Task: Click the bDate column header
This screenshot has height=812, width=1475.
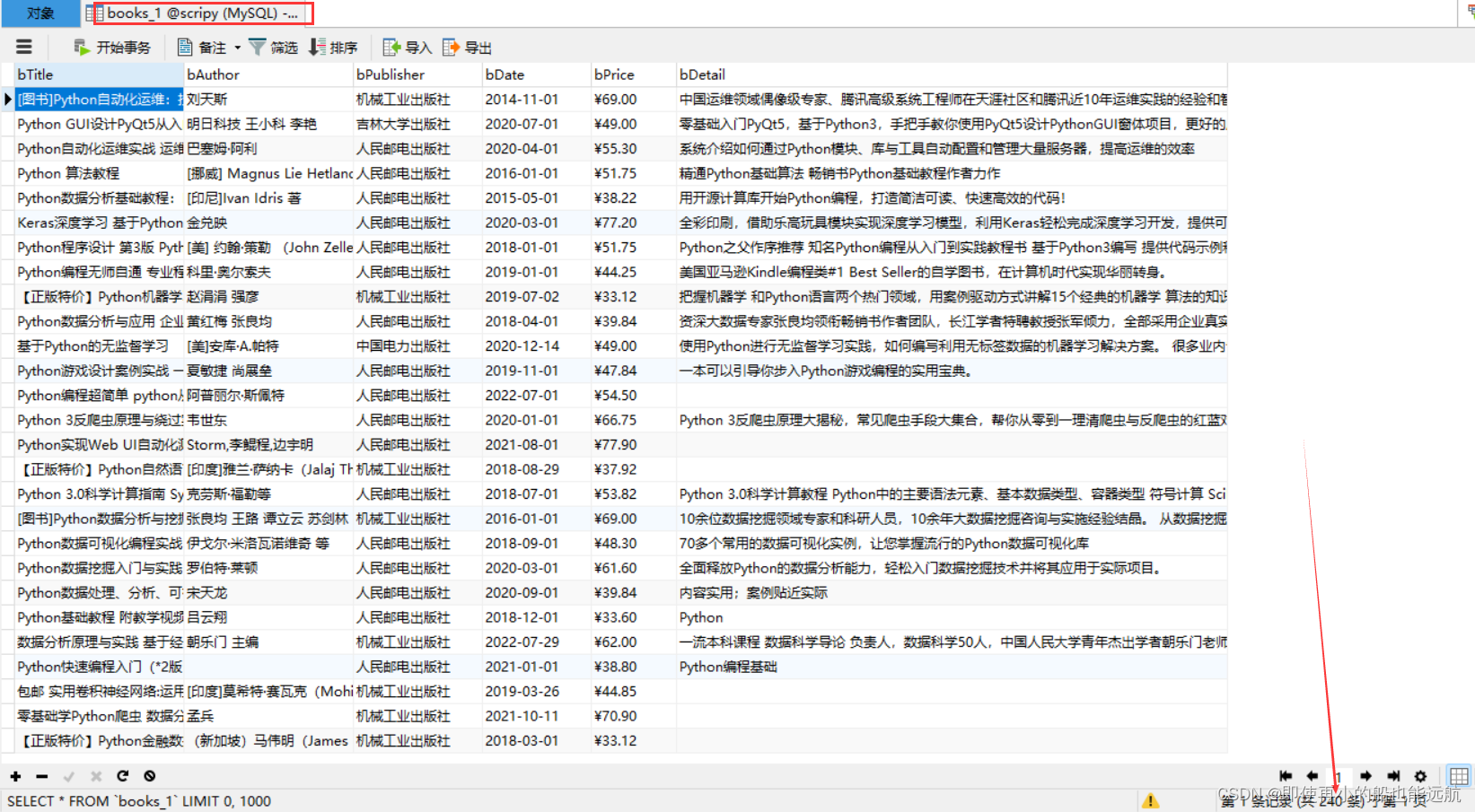Action: 536,74
